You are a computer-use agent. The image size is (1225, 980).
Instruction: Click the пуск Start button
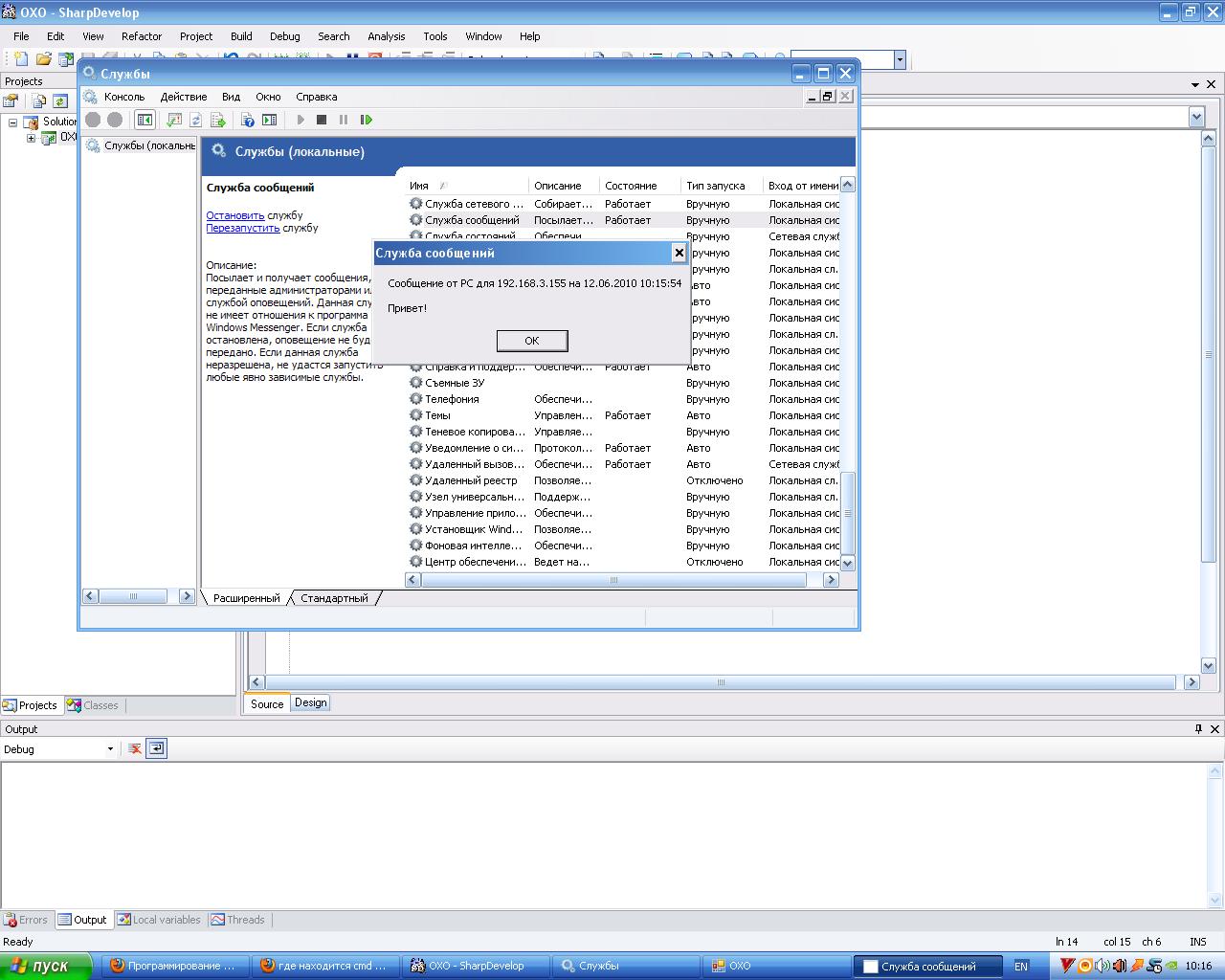click(46, 967)
